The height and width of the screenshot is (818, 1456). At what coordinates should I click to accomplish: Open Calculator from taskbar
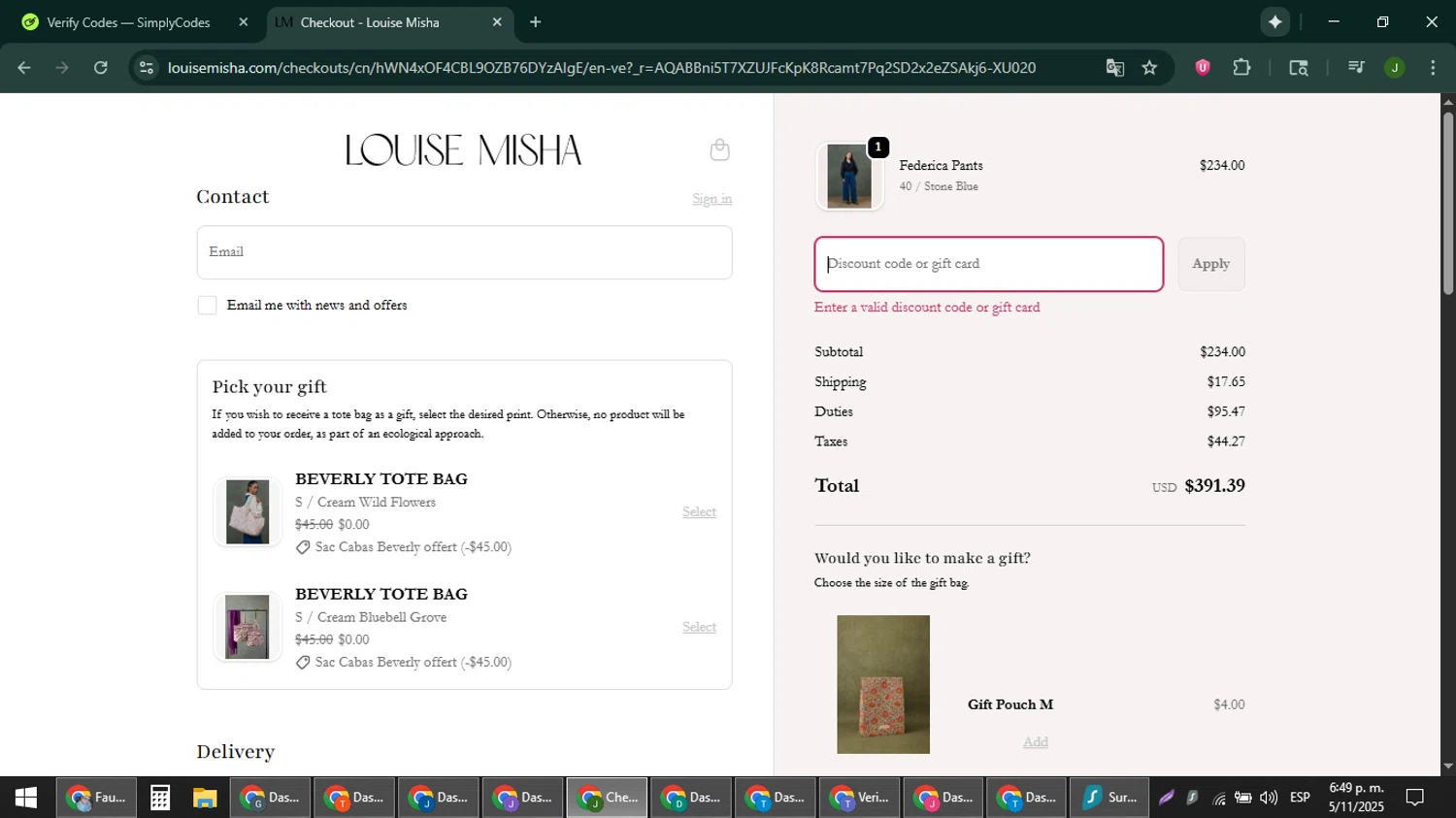click(160, 798)
